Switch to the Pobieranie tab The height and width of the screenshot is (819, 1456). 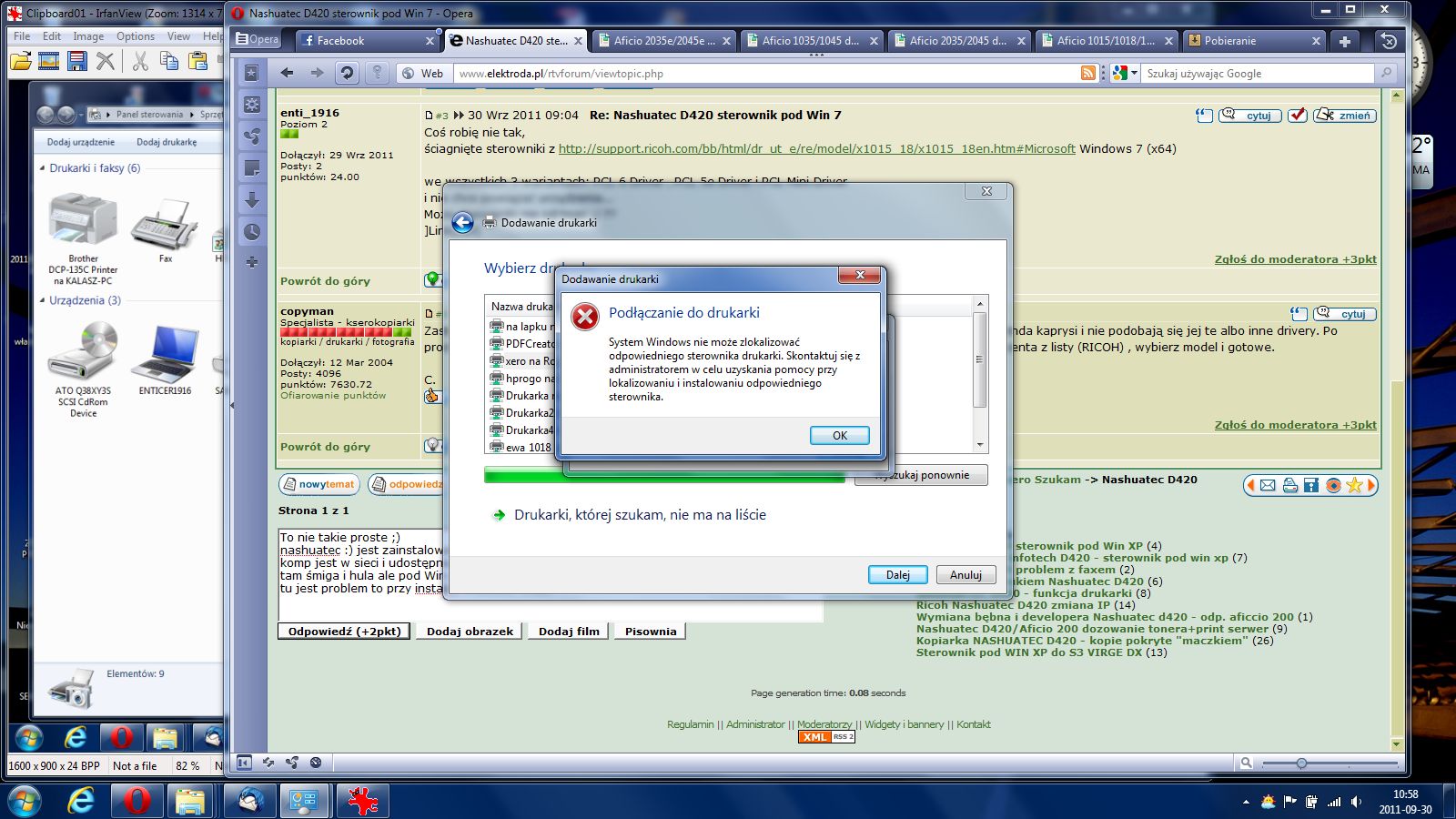click(1254, 41)
